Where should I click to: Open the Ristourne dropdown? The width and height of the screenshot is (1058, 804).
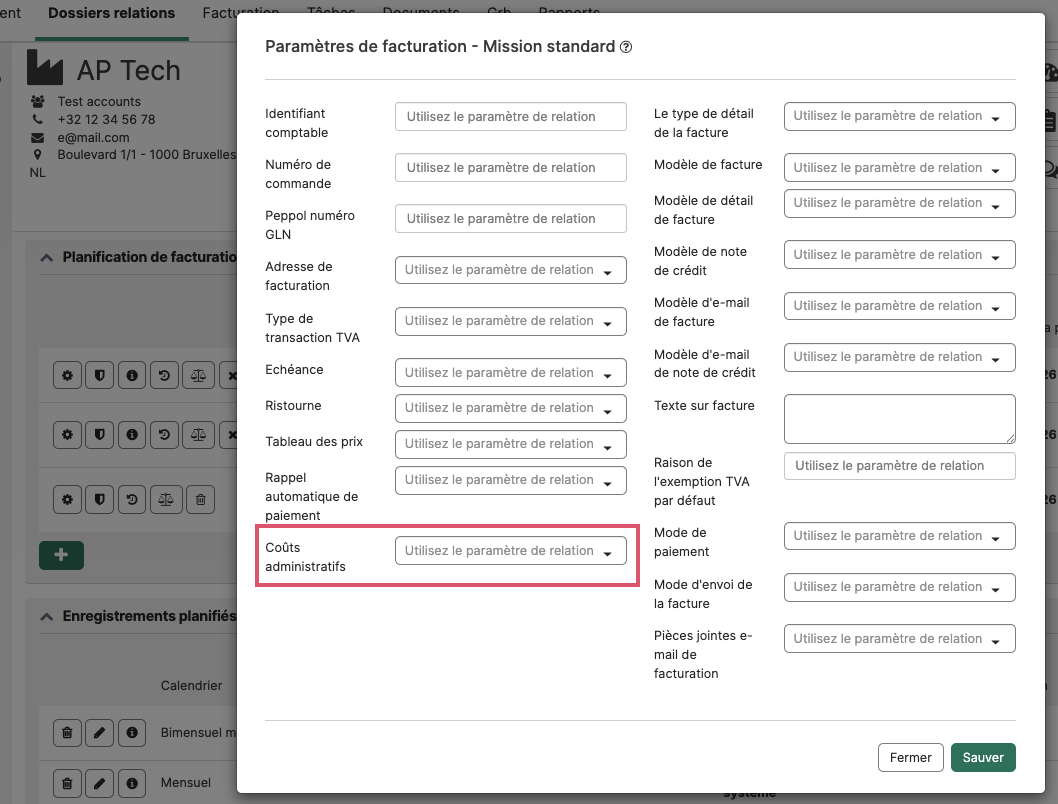pos(511,408)
